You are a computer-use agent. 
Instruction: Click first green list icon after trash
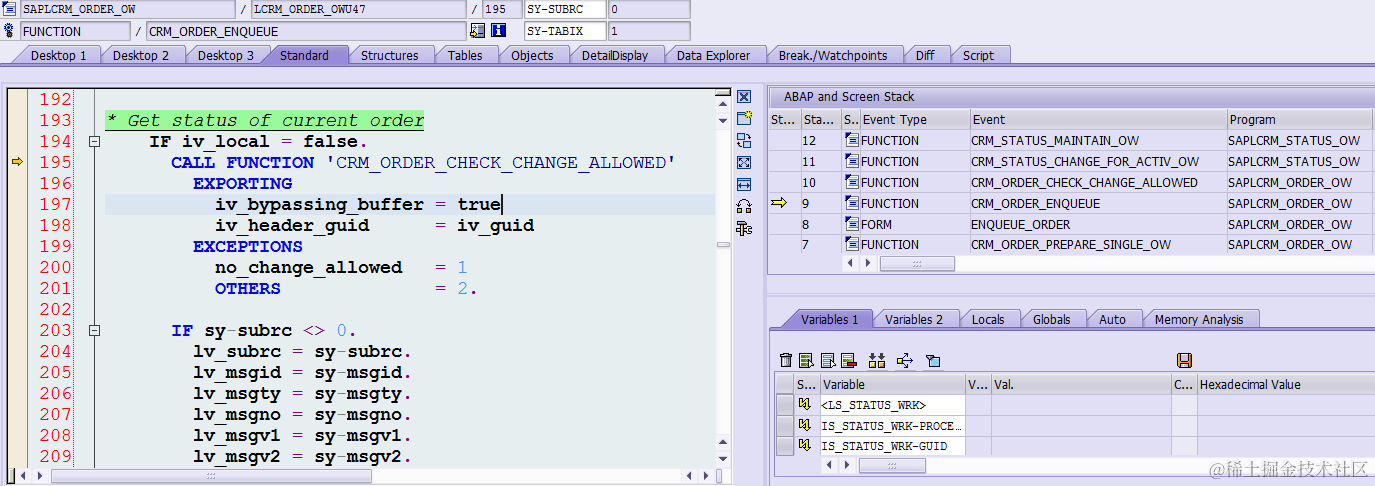(806, 360)
